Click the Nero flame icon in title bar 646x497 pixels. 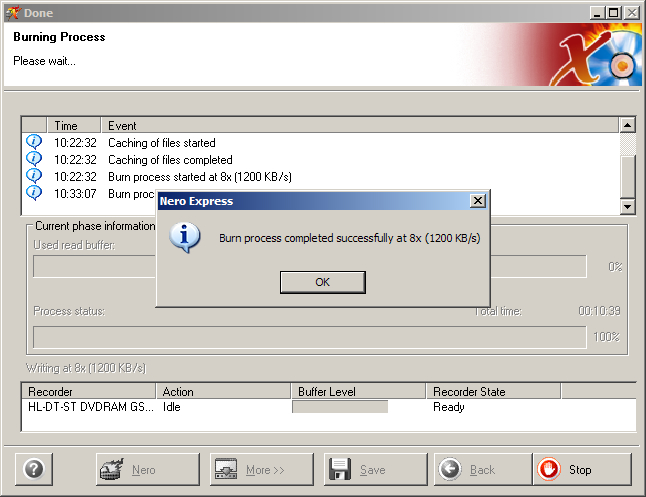[12, 13]
